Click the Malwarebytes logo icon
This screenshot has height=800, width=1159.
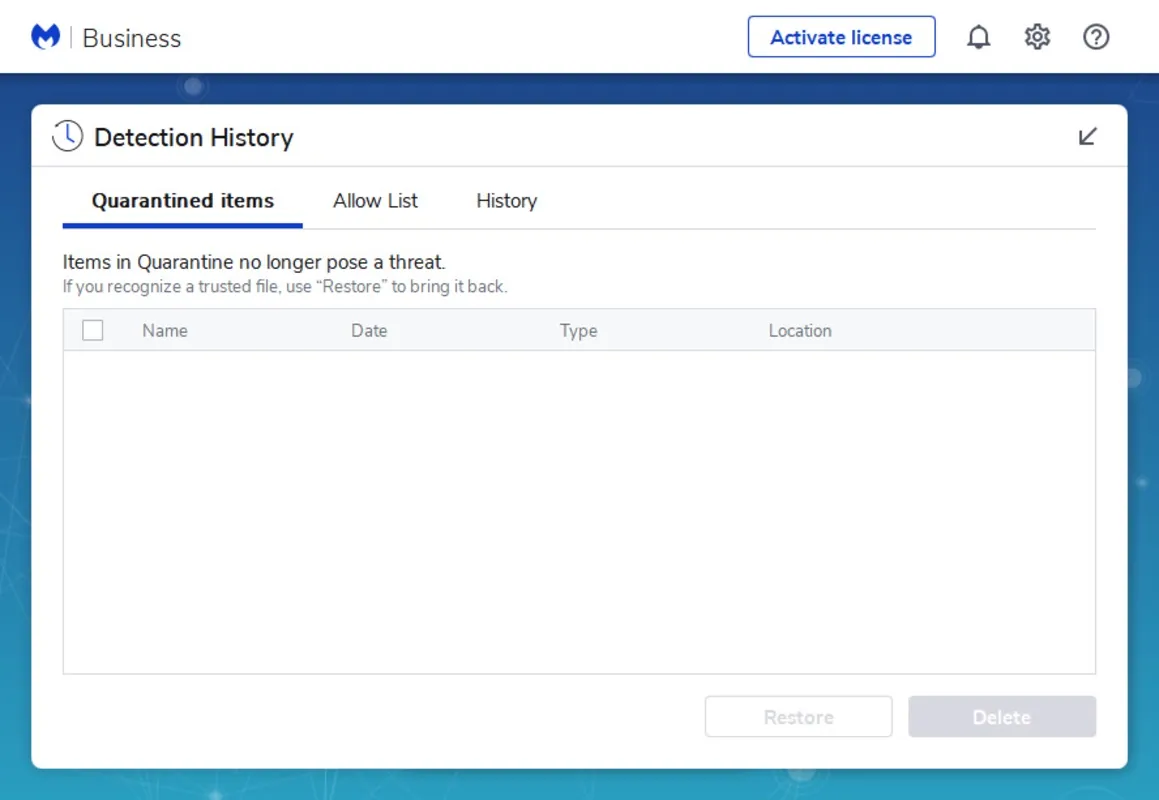45,36
